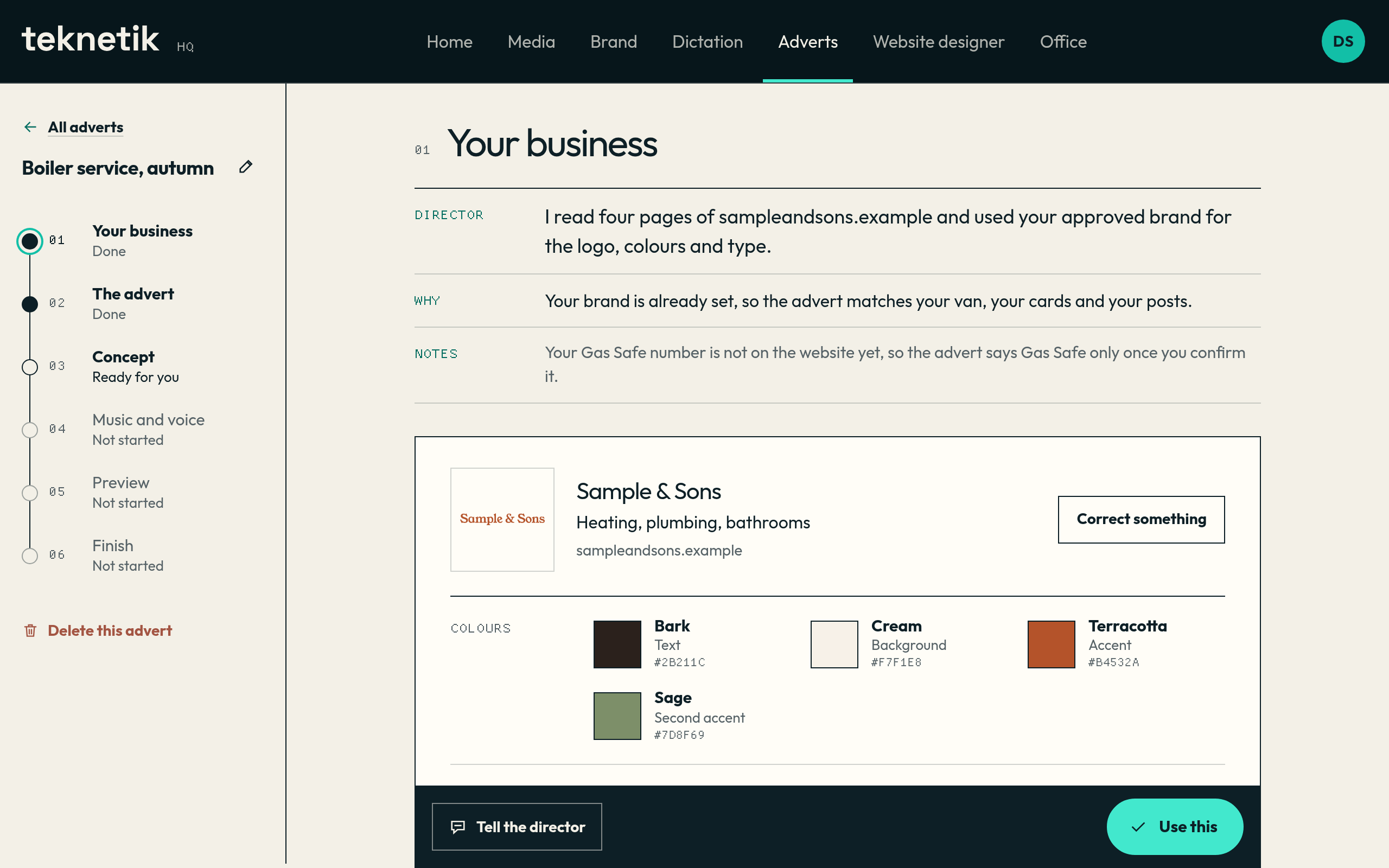
Task: Click the hex value #B4532A
Action: pyautogui.click(x=1113, y=662)
